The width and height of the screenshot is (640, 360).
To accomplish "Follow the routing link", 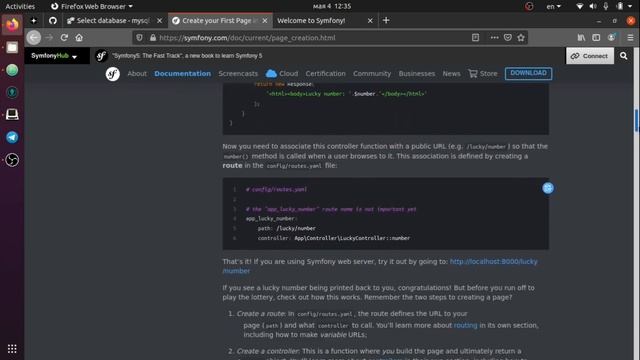I will point(465,325).
